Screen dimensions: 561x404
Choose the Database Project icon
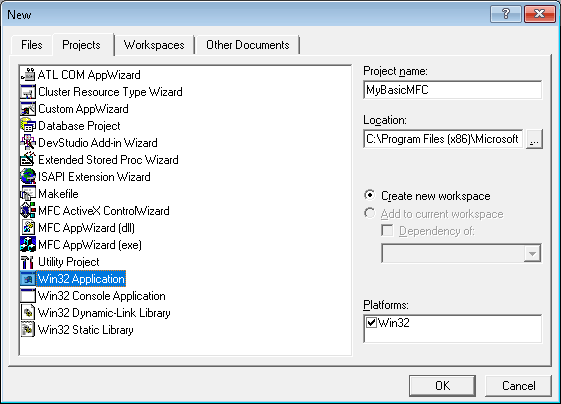pyautogui.click(x=28, y=126)
